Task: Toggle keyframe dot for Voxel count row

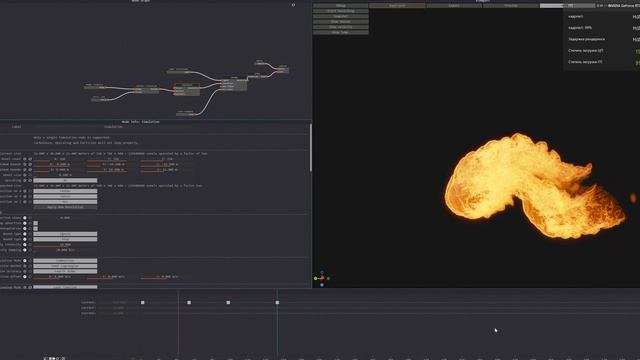Action: pyautogui.click(x=25, y=159)
